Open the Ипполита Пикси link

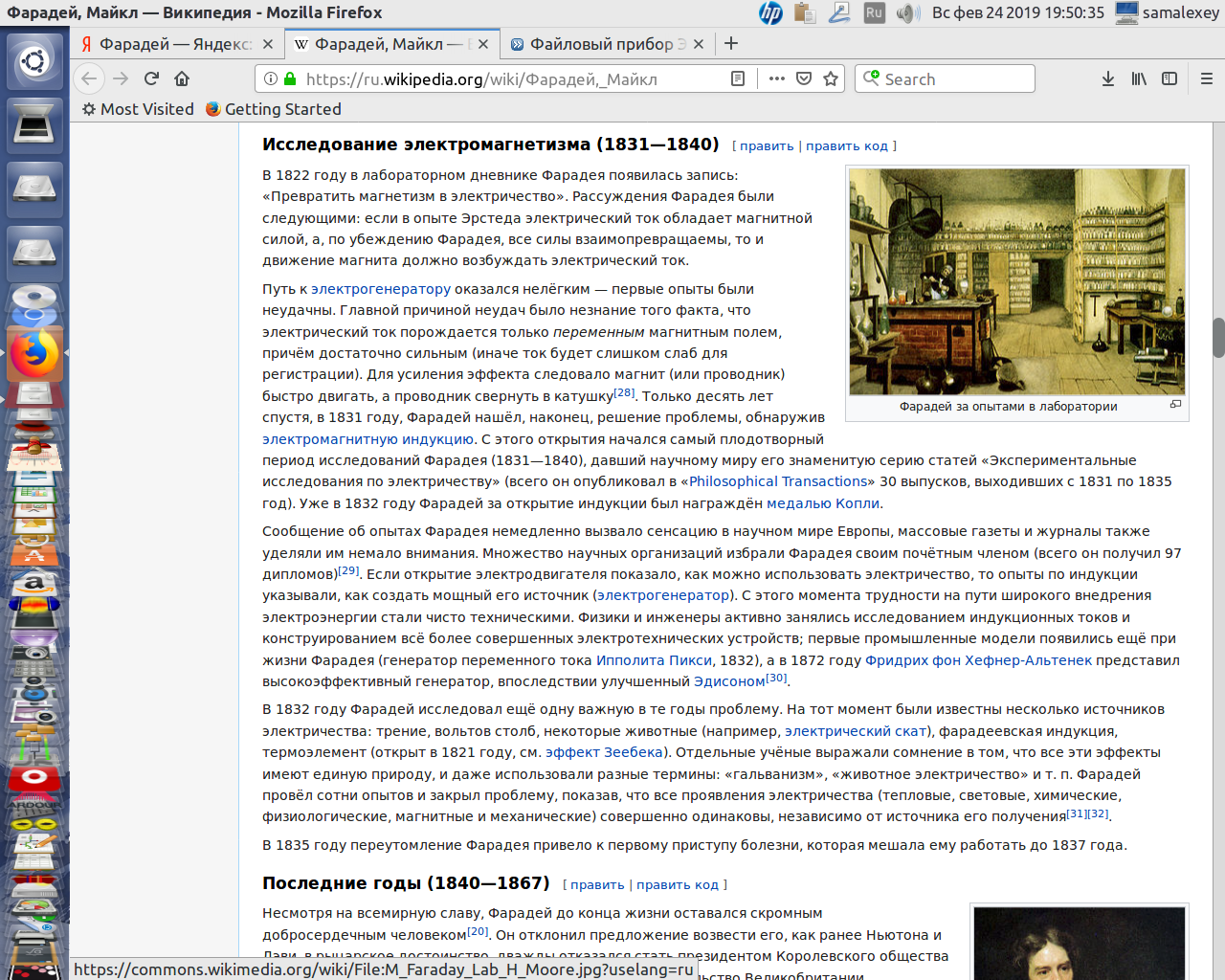pos(655,660)
